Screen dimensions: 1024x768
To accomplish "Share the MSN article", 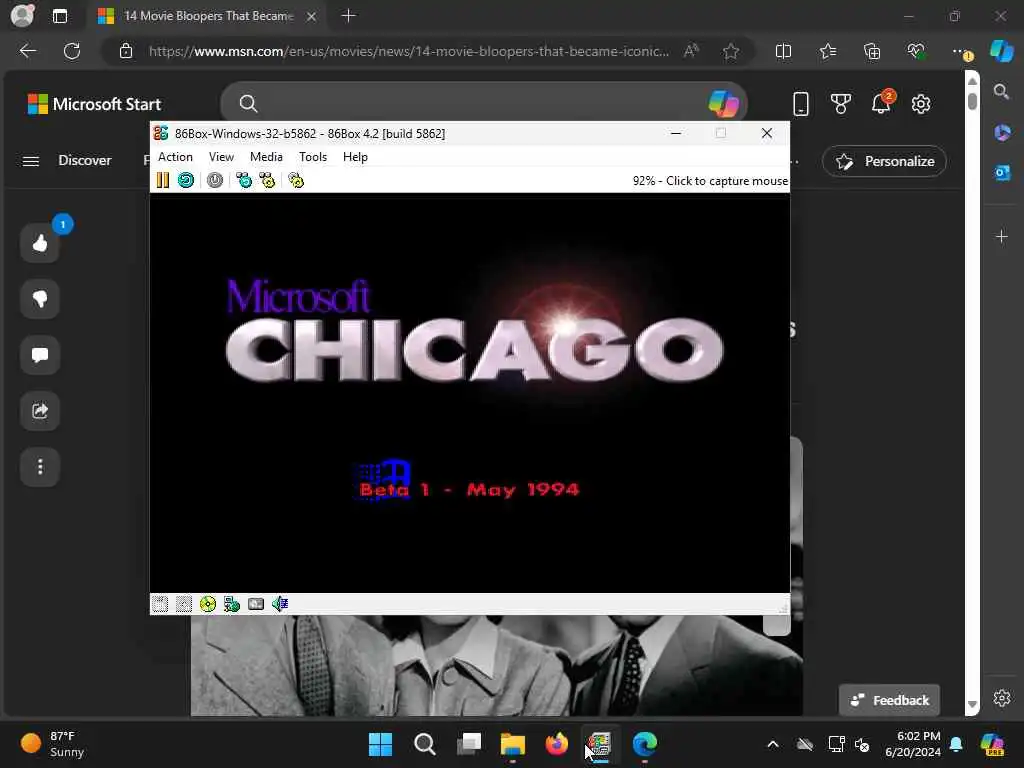I will (x=40, y=411).
